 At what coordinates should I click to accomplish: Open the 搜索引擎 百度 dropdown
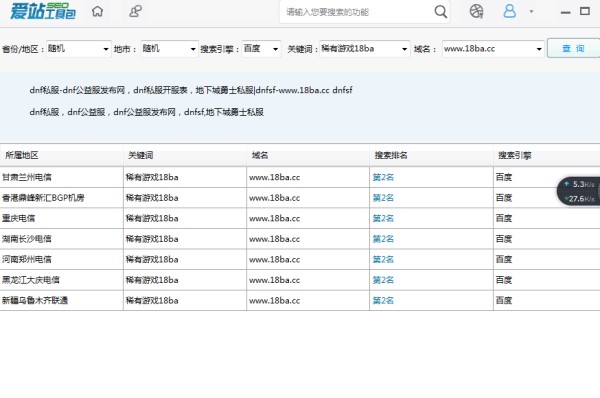tap(261, 49)
